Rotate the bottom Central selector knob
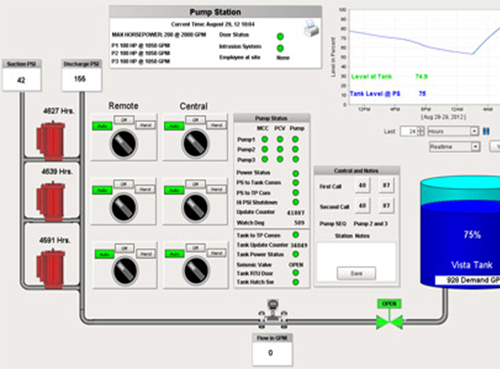This screenshot has height=370, width=500. 196,270
